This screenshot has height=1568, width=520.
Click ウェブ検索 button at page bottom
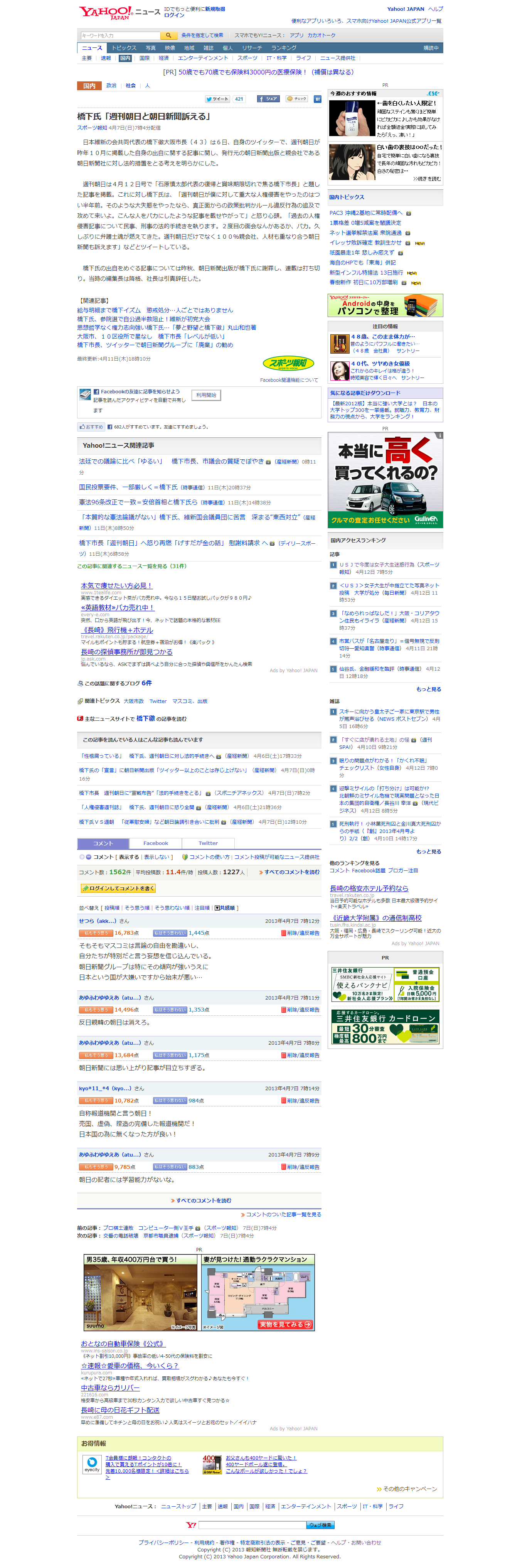320,1525
